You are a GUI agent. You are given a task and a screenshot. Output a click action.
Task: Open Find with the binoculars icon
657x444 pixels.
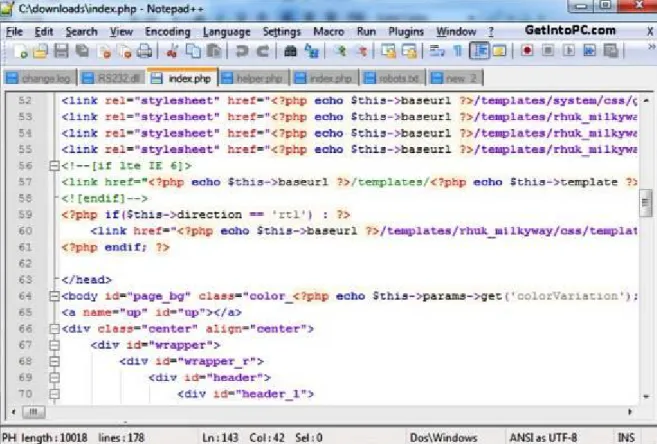point(290,51)
